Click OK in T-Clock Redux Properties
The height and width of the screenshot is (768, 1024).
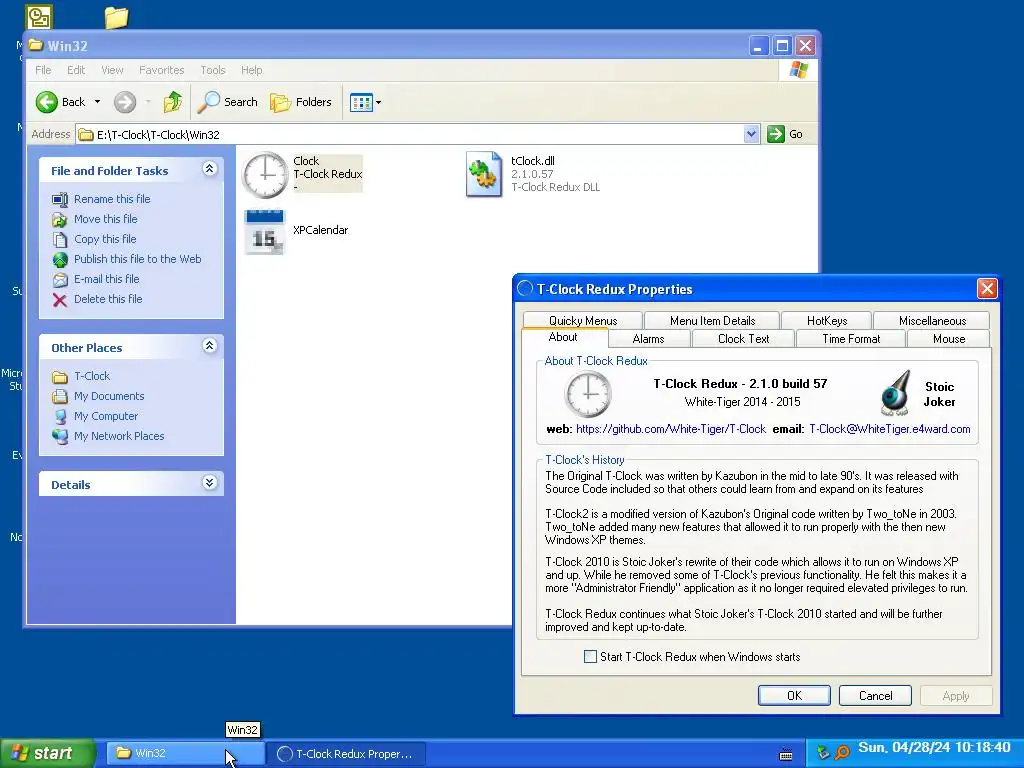pos(794,696)
